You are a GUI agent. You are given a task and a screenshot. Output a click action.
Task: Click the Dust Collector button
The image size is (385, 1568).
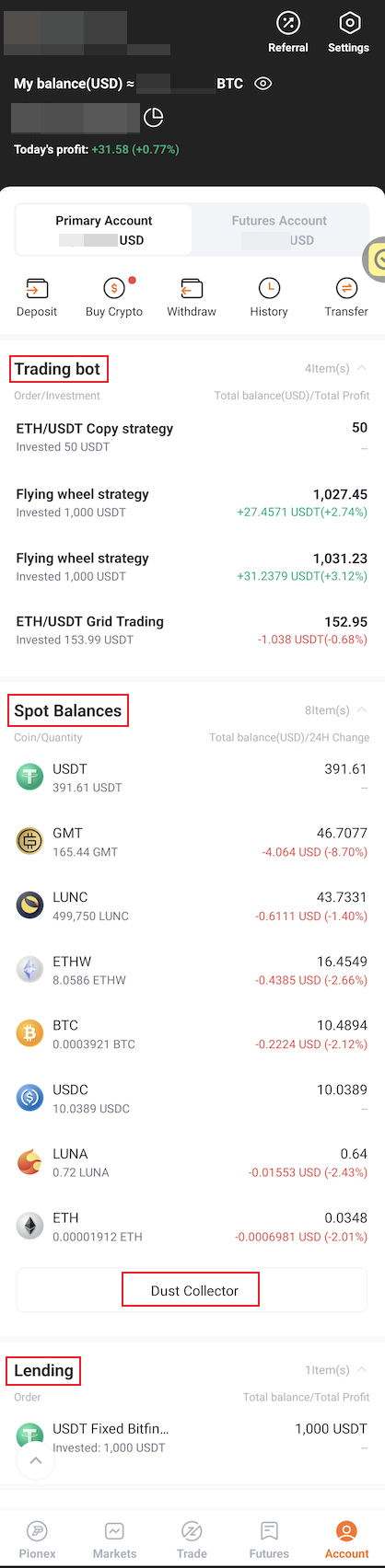(x=192, y=1290)
